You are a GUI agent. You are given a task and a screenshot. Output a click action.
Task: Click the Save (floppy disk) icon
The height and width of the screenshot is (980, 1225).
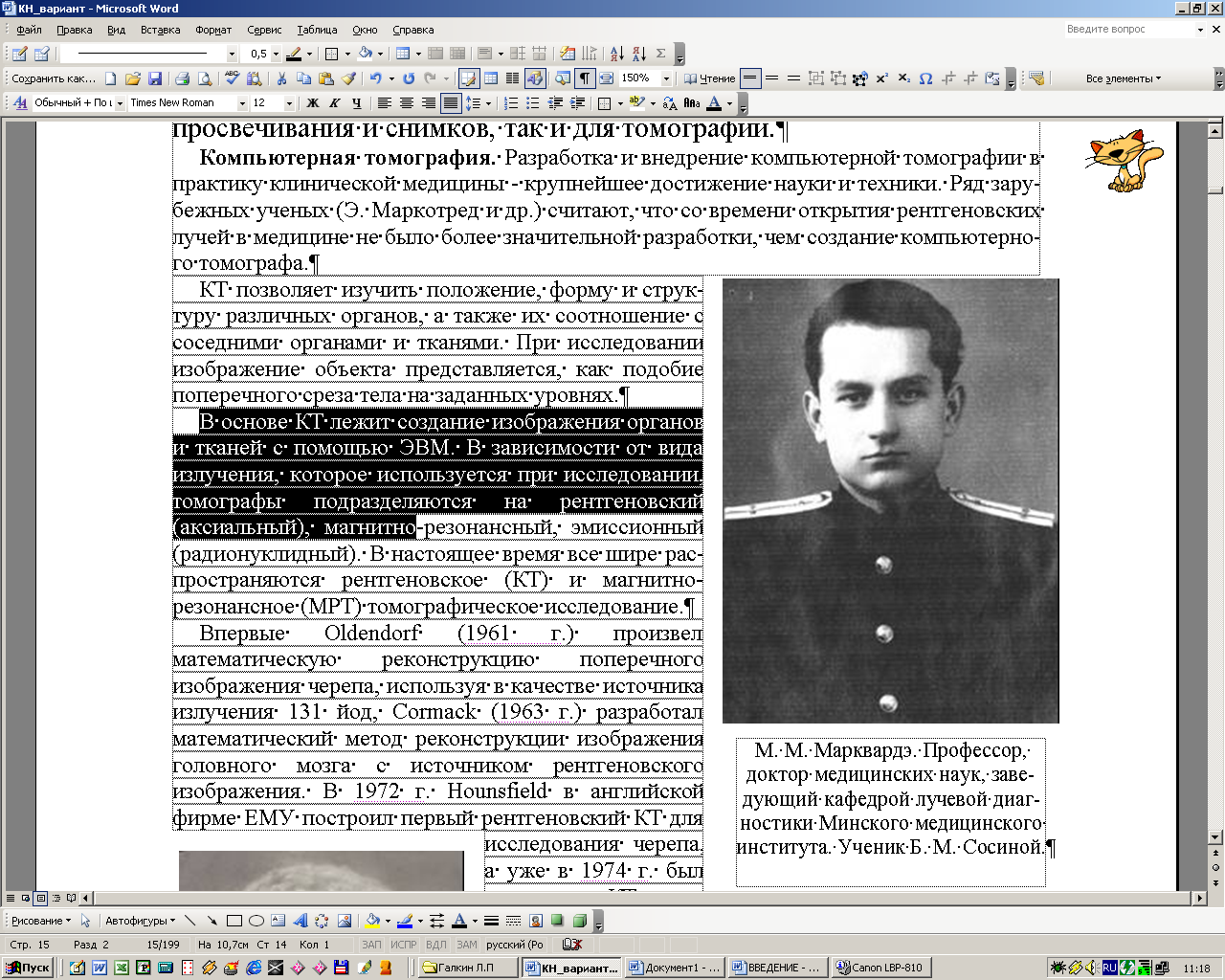155,78
